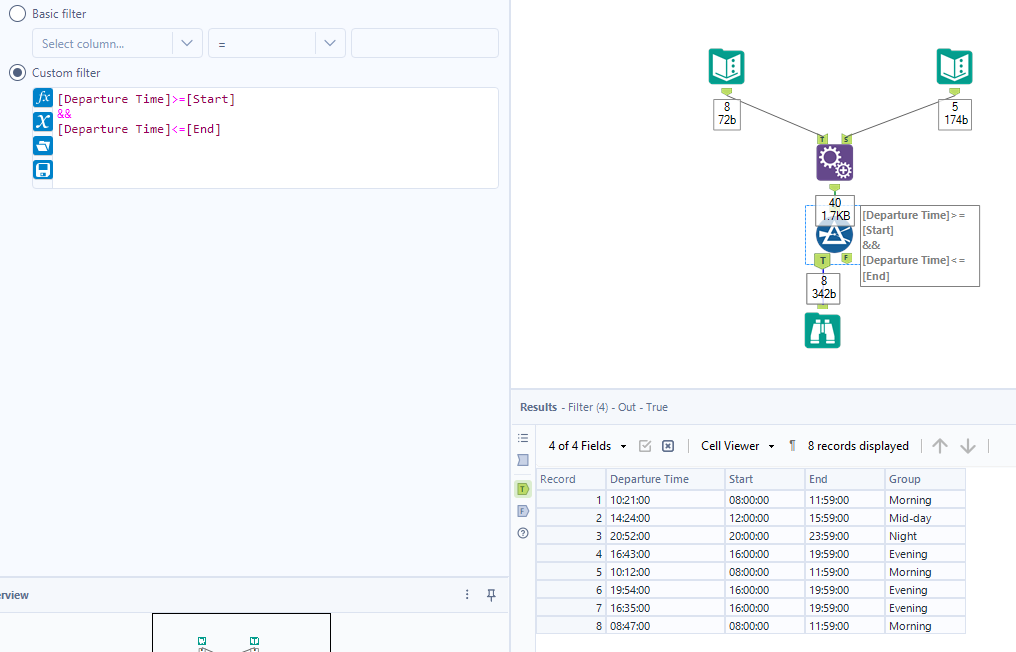The width and height of the screenshot is (1016, 652).
Task: Click the deselect all fields button
Action: (x=667, y=446)
